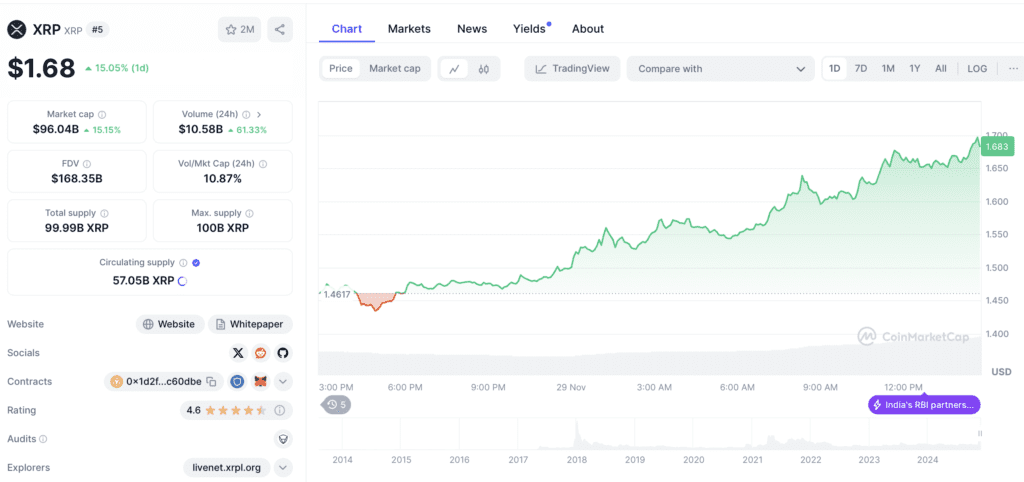Click the verified badge beside Circulating supply
This screenshot has height=482, width=1024.
(x=196, y=263)
